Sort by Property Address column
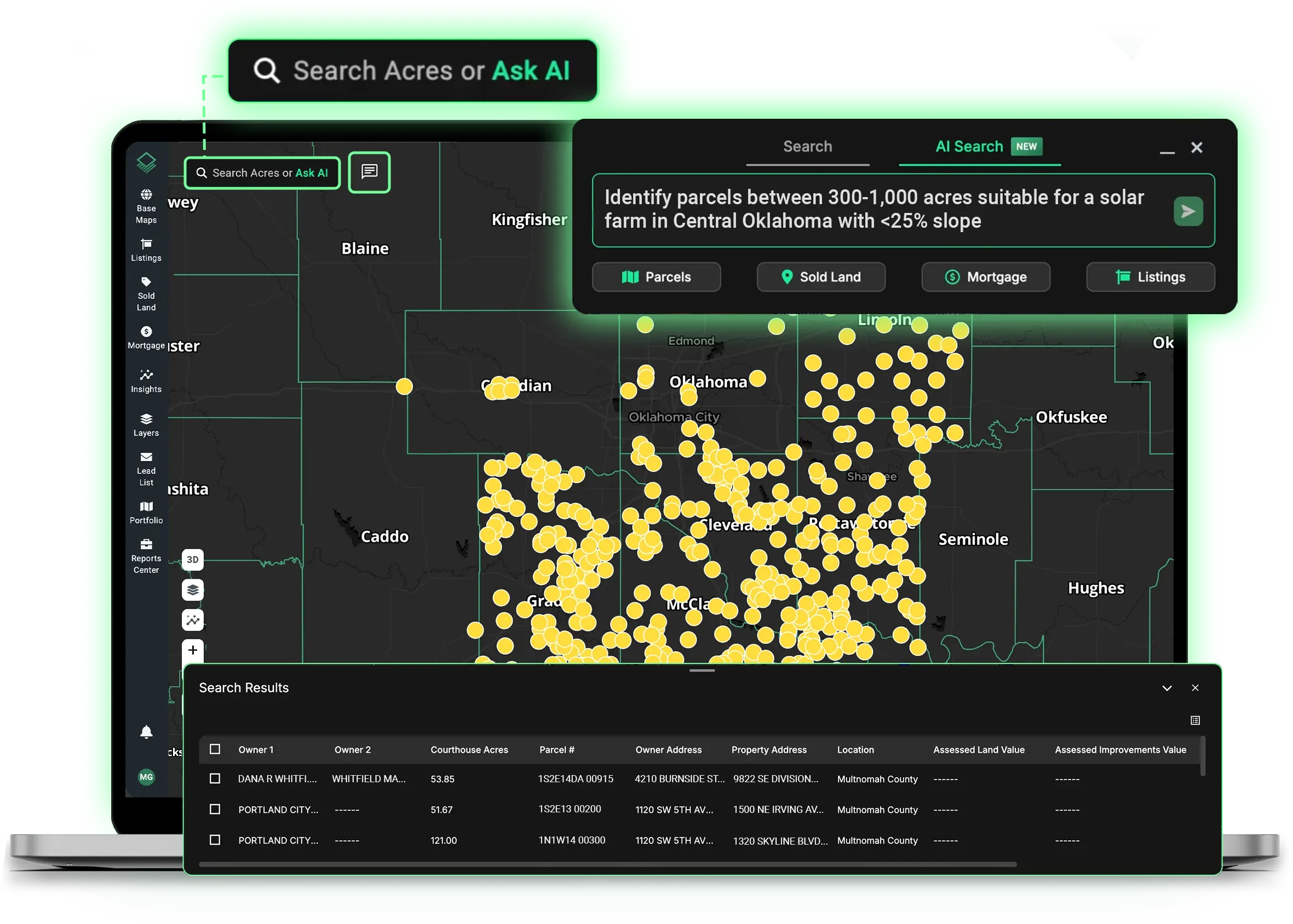This screenshot has width=1293, height=924. point(769,750)
